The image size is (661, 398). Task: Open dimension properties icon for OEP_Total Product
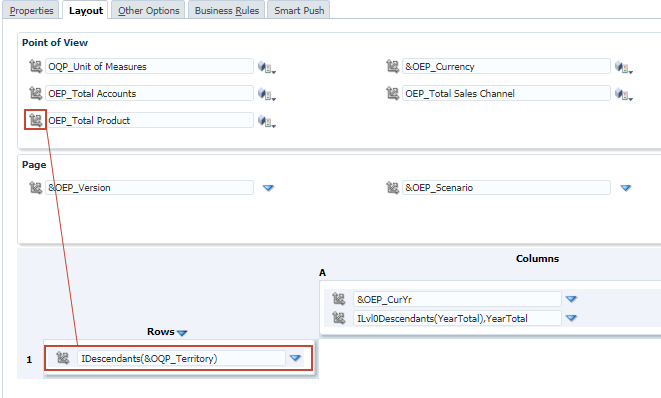point(267,121)
